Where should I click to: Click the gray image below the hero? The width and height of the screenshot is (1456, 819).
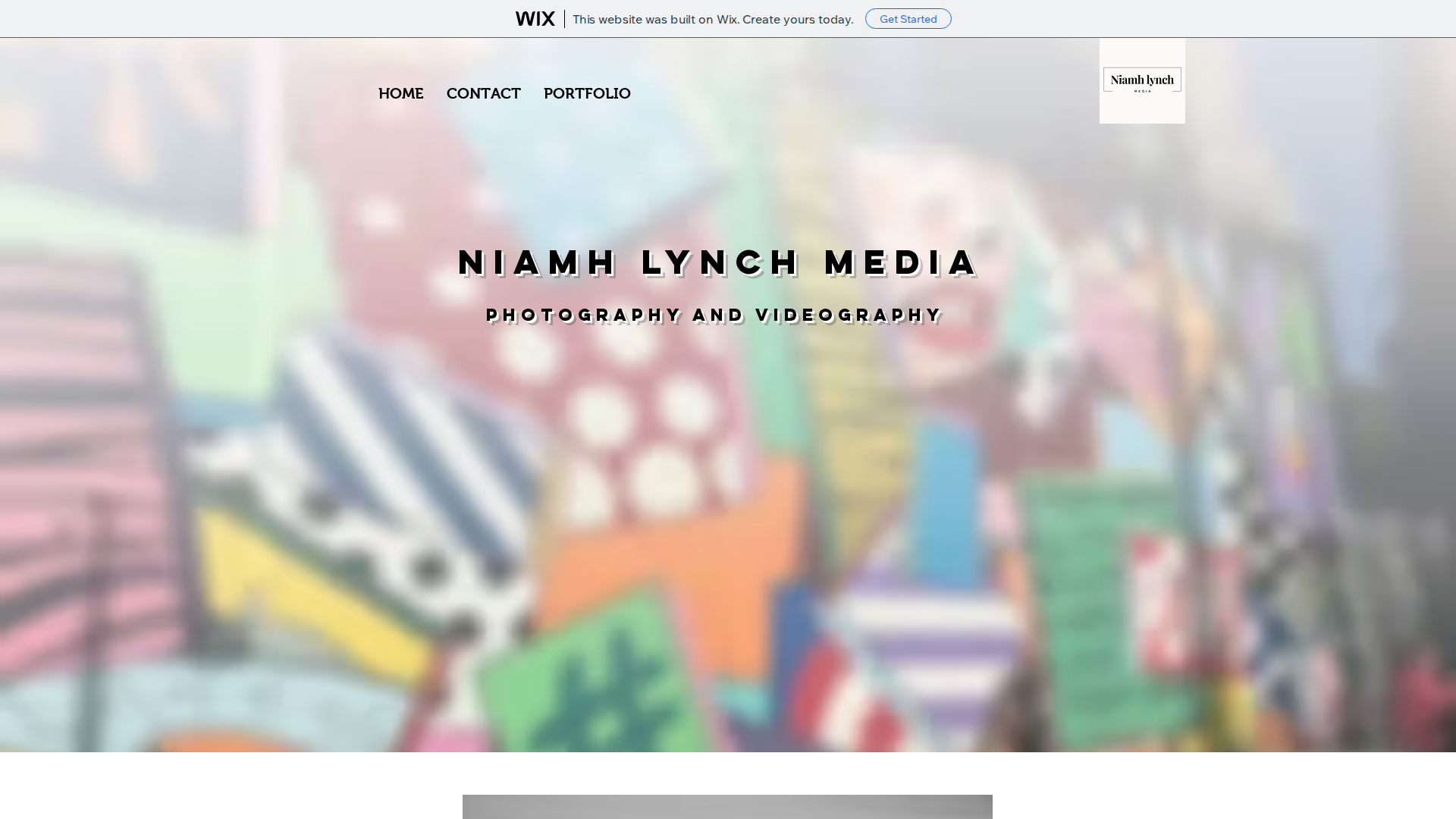[x=727, y=807]
